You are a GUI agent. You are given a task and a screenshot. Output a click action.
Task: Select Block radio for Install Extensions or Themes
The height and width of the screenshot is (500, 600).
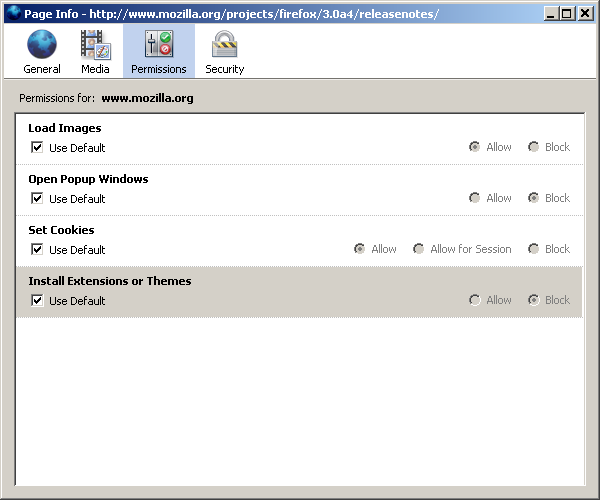[x=533, y=300]
